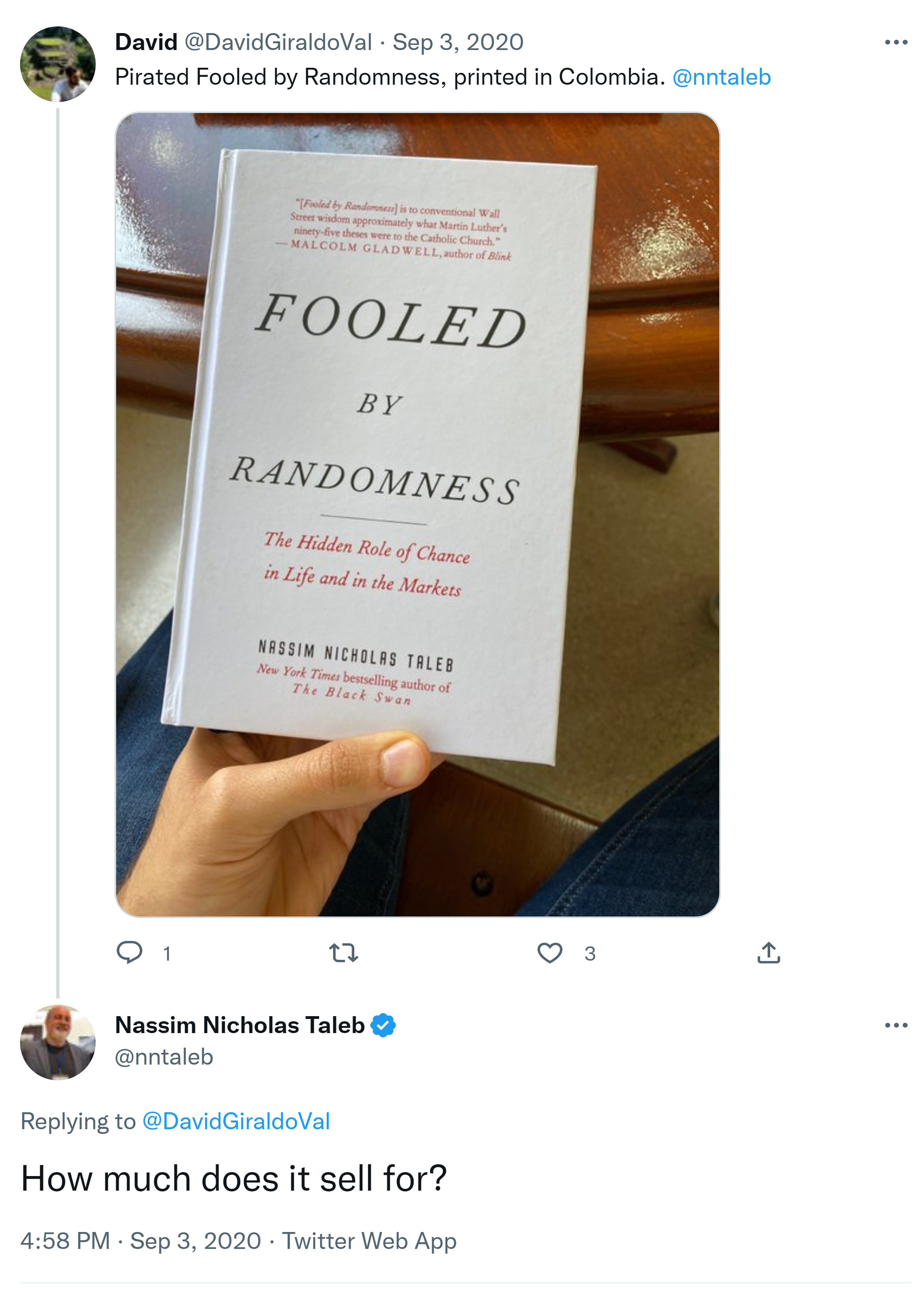This screenshot has width=924, height=1295.
Task: Click the Sep 3, 2020 date on David's tweet
Action: [458, 42]
